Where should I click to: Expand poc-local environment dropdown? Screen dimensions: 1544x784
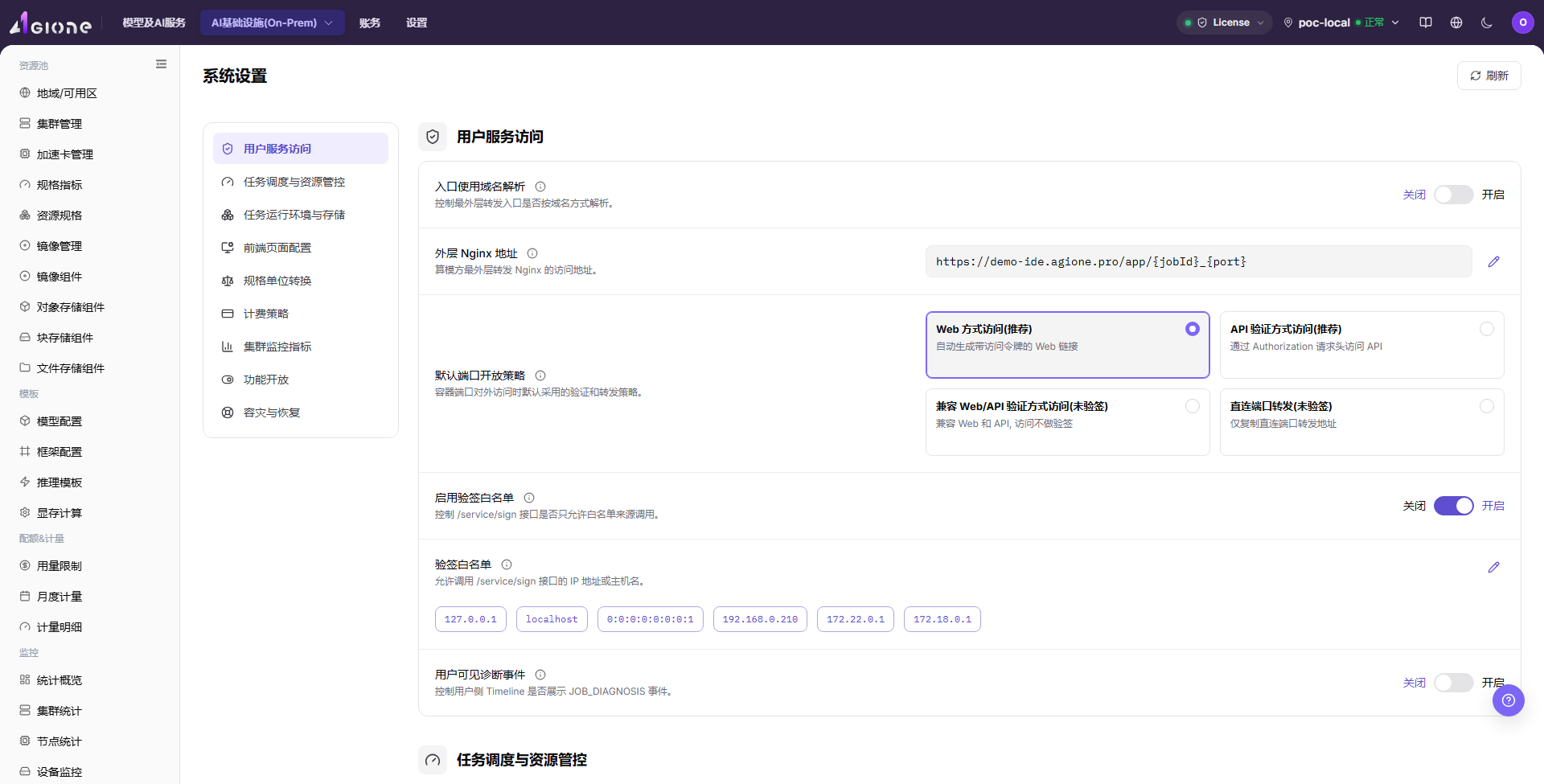click(x=1341, y=23)
